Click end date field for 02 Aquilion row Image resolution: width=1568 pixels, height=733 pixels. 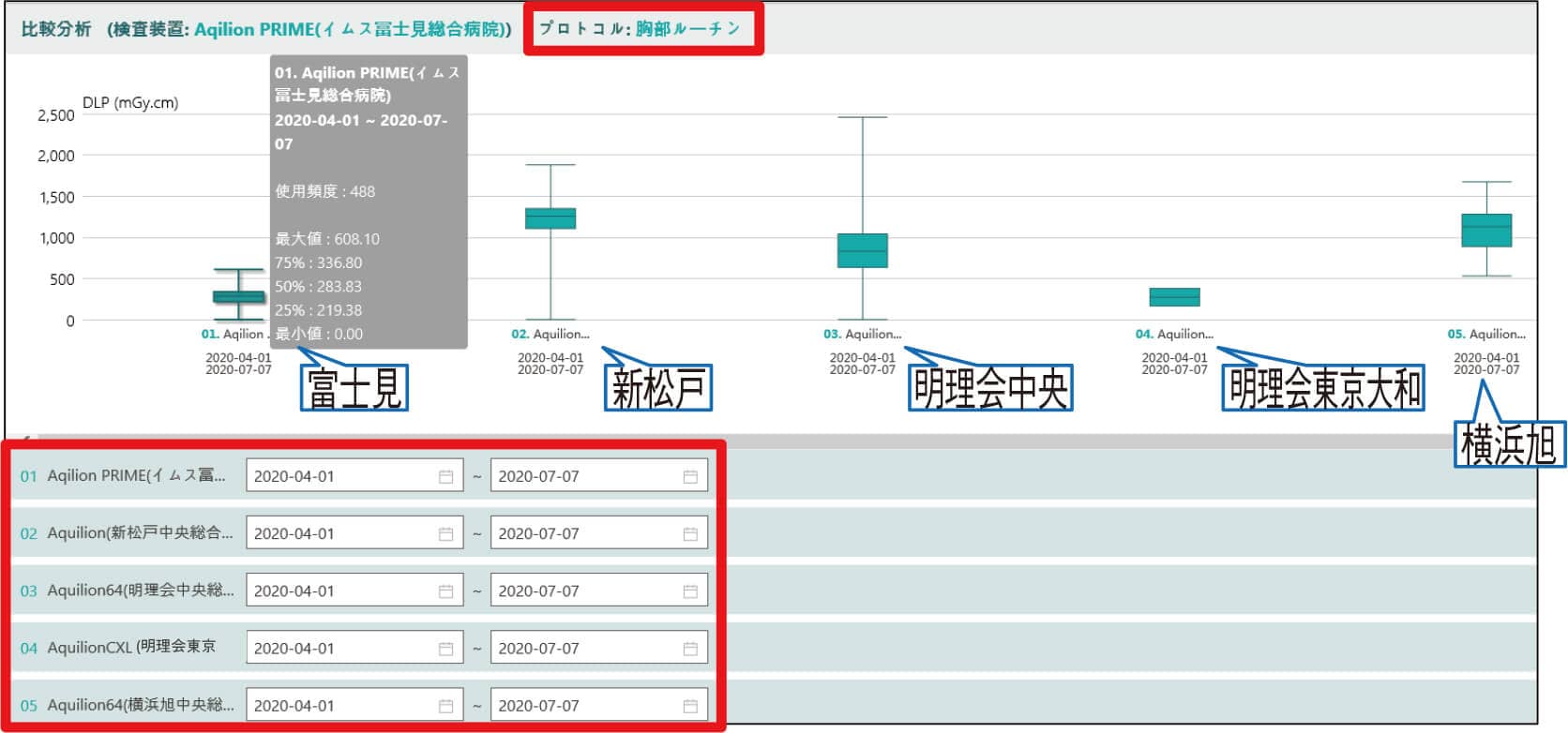tap(599, 533)
